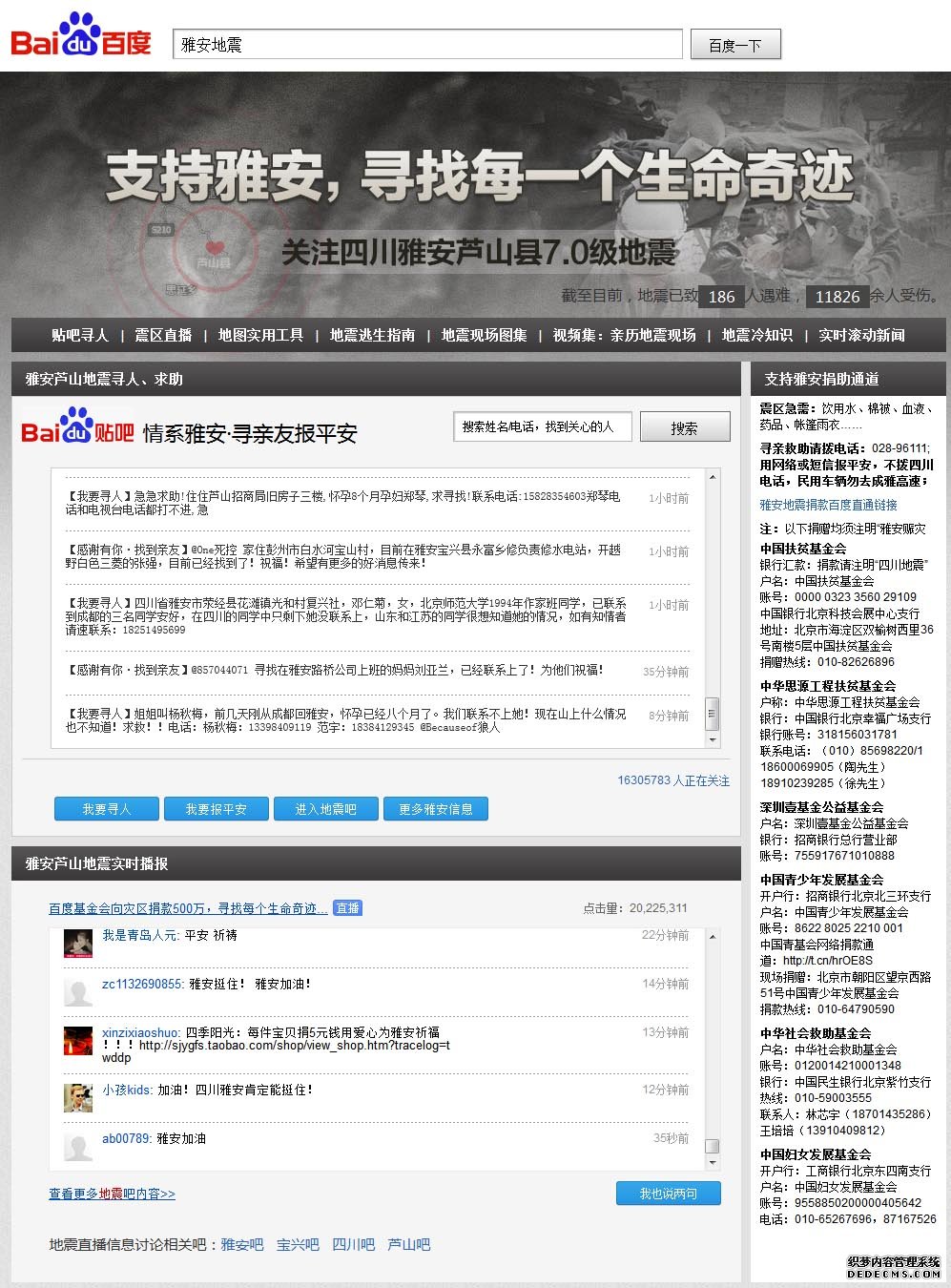Screen dimensions: 951x1288
Task: Click the death toll figure 186
Action: point(722,297)
